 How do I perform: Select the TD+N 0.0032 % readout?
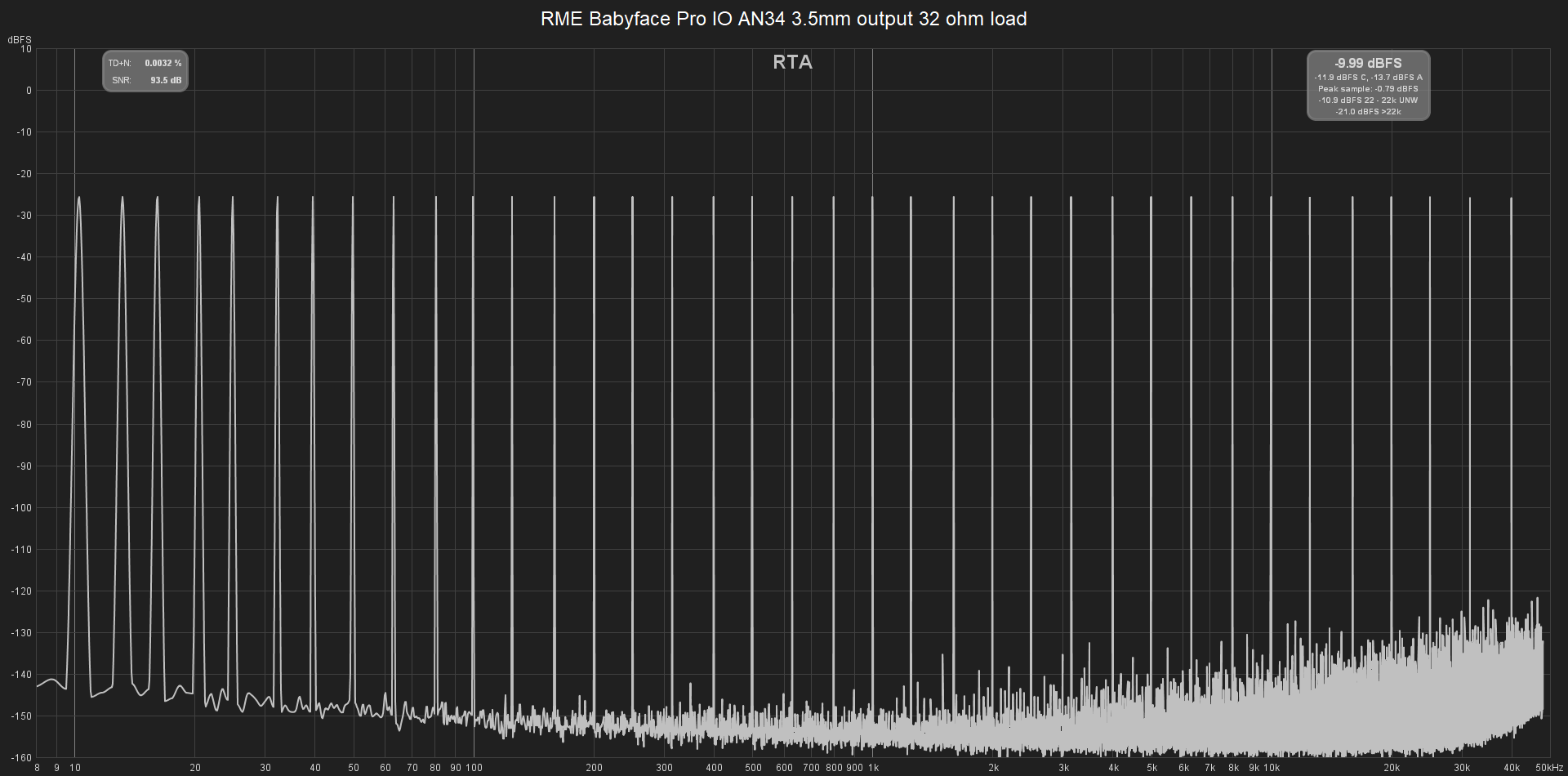(x=145, y=63)
